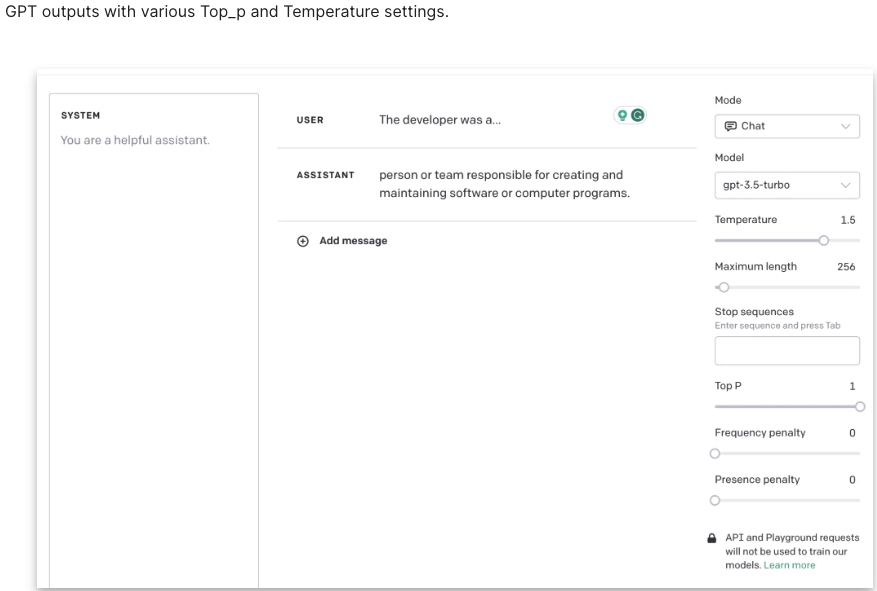Open the Mode dropdown showing Chat
The image size is (877, 591).
(787, 126)
